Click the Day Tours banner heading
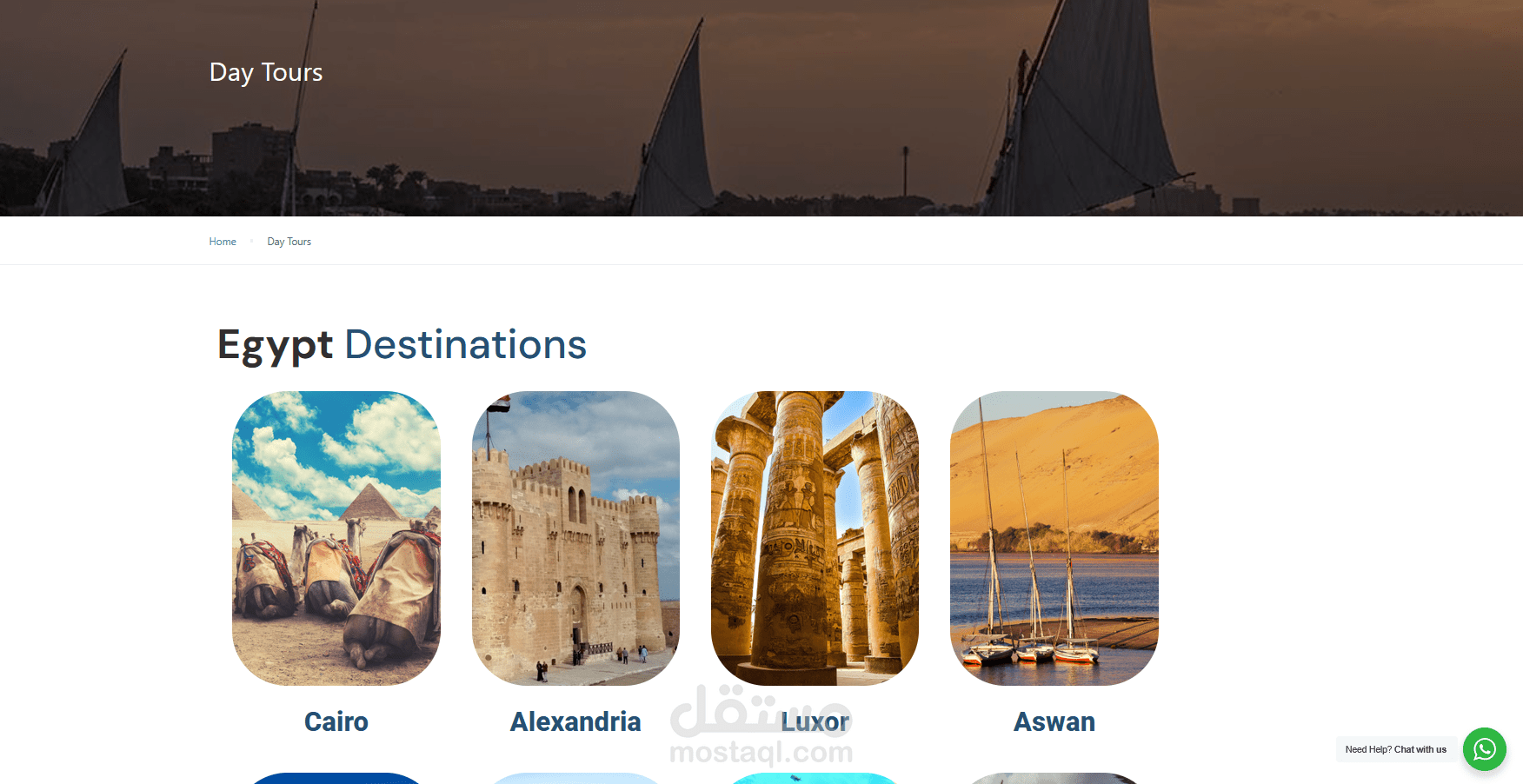The width and height of the screenshot is (1523, 784). point(266,72)
